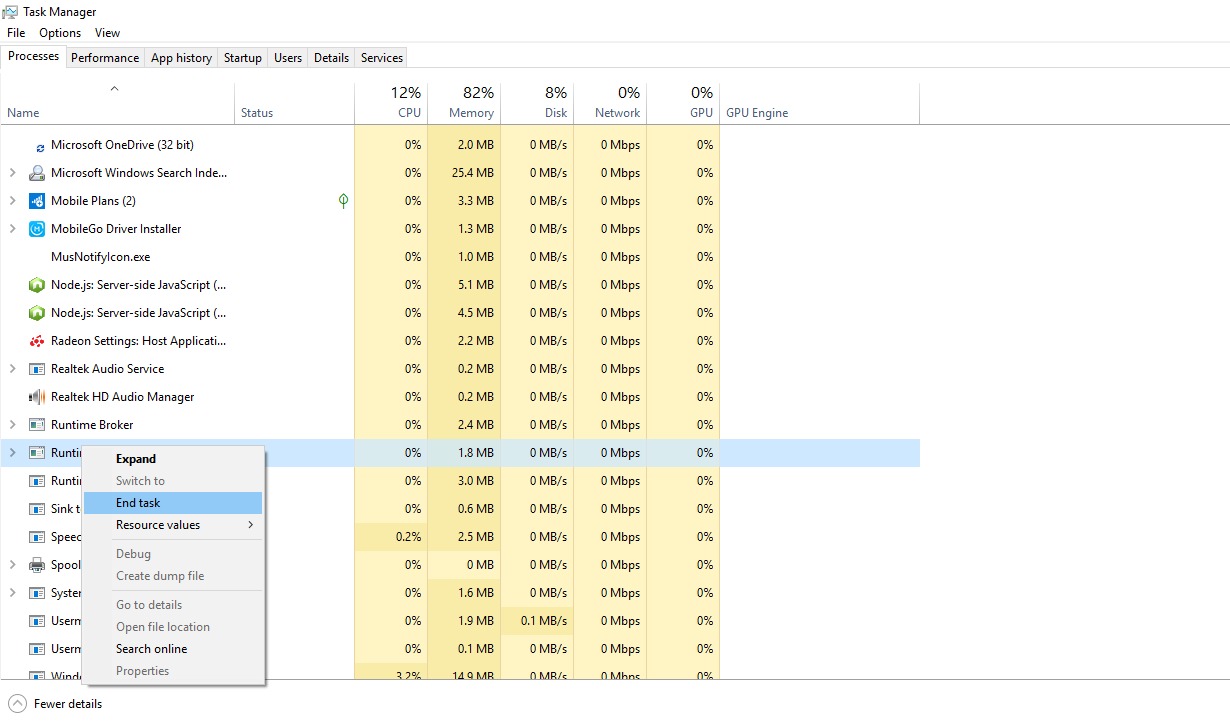Open the Options menu
The height and width of the screenshot is (721, 1230).
(60, 33)
